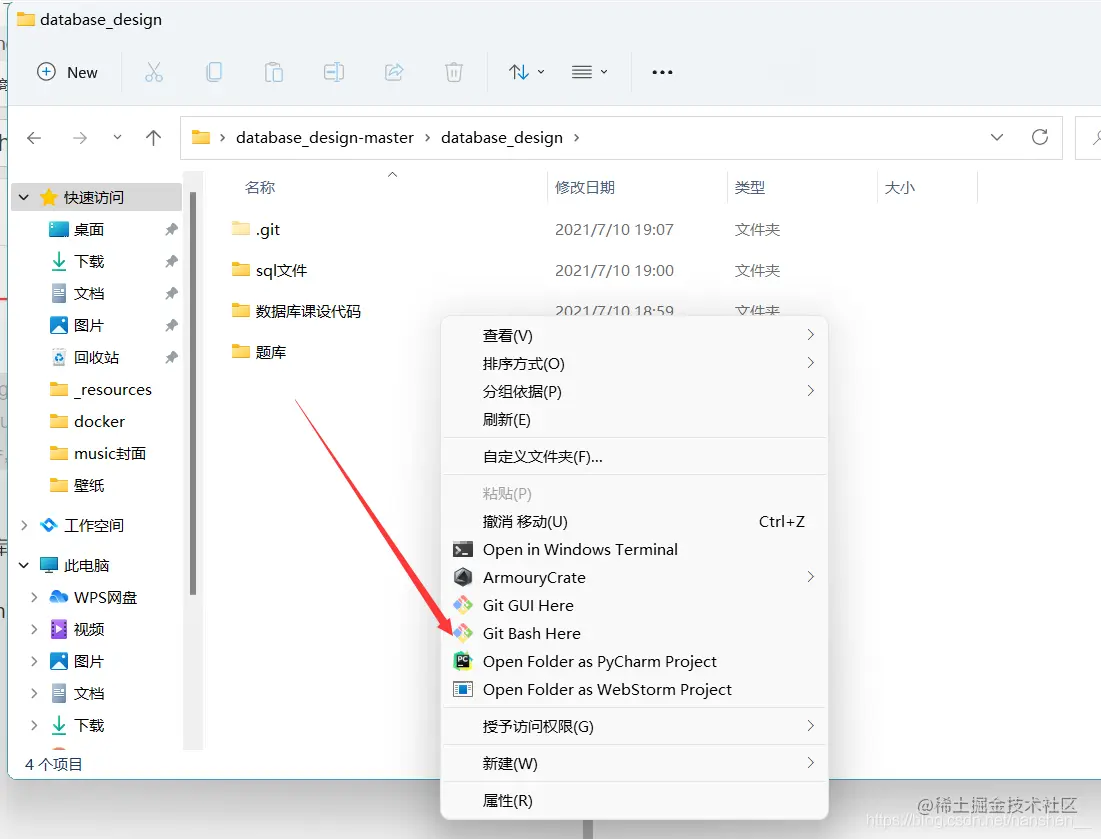Click the ArmouryCrate icon entry
The image size is (1101, 839).
point(463,577)
